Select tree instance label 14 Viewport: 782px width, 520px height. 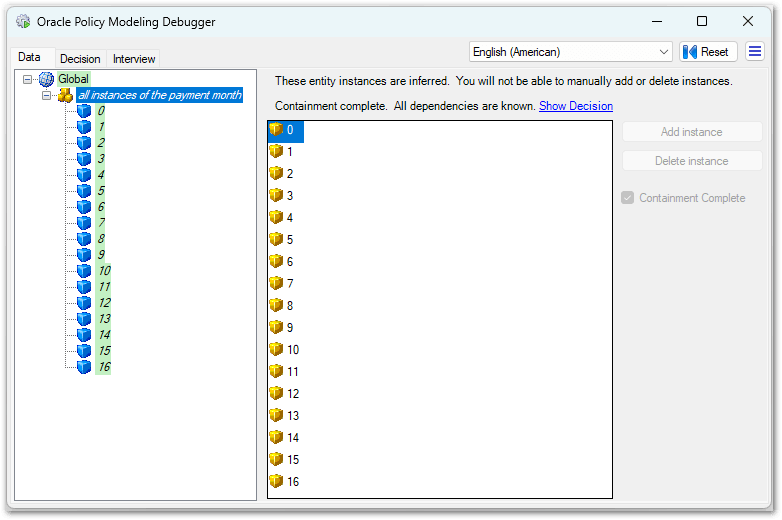point(104,335)
